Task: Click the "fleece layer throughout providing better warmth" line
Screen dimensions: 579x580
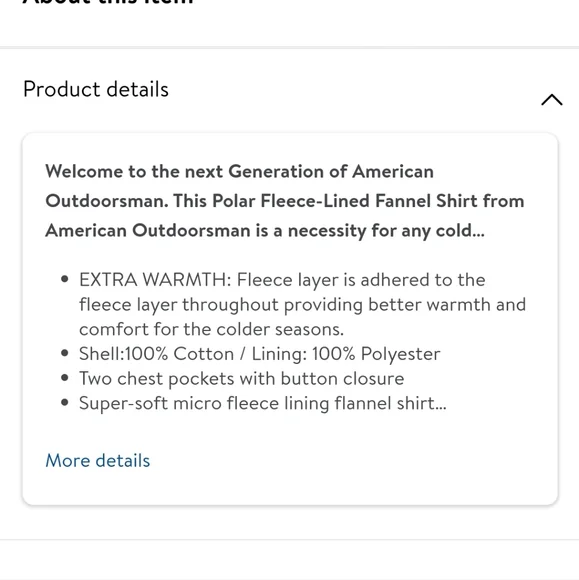Action: [302, 306]
